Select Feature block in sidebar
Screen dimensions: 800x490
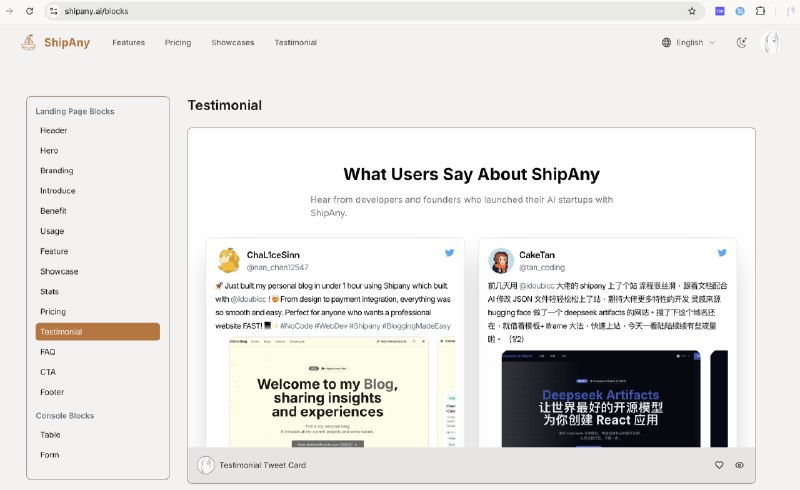point(97,251)
